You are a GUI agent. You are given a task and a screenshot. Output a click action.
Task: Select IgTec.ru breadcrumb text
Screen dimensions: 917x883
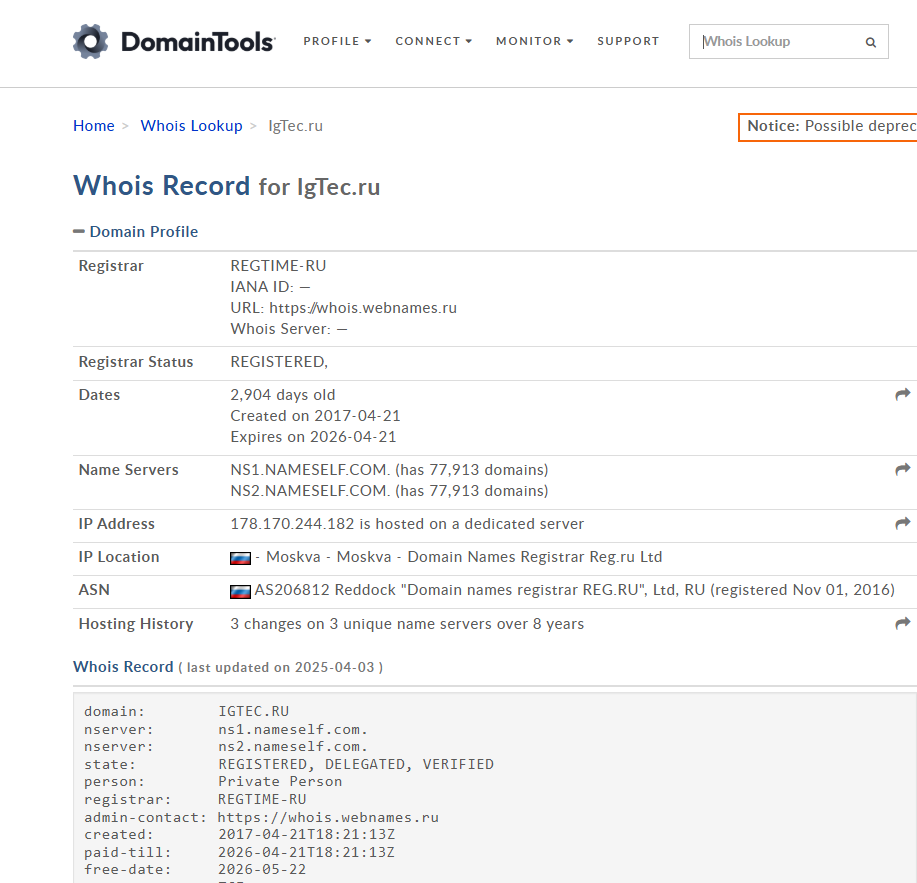(x=295, y=126)
